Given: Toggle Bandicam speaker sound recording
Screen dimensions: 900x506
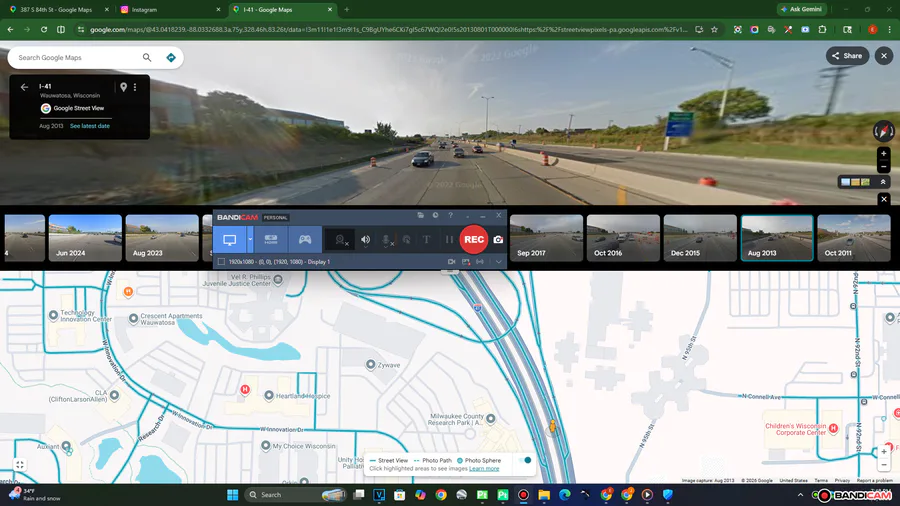Looking at the screenshot, I should click(x=365, y=240).
